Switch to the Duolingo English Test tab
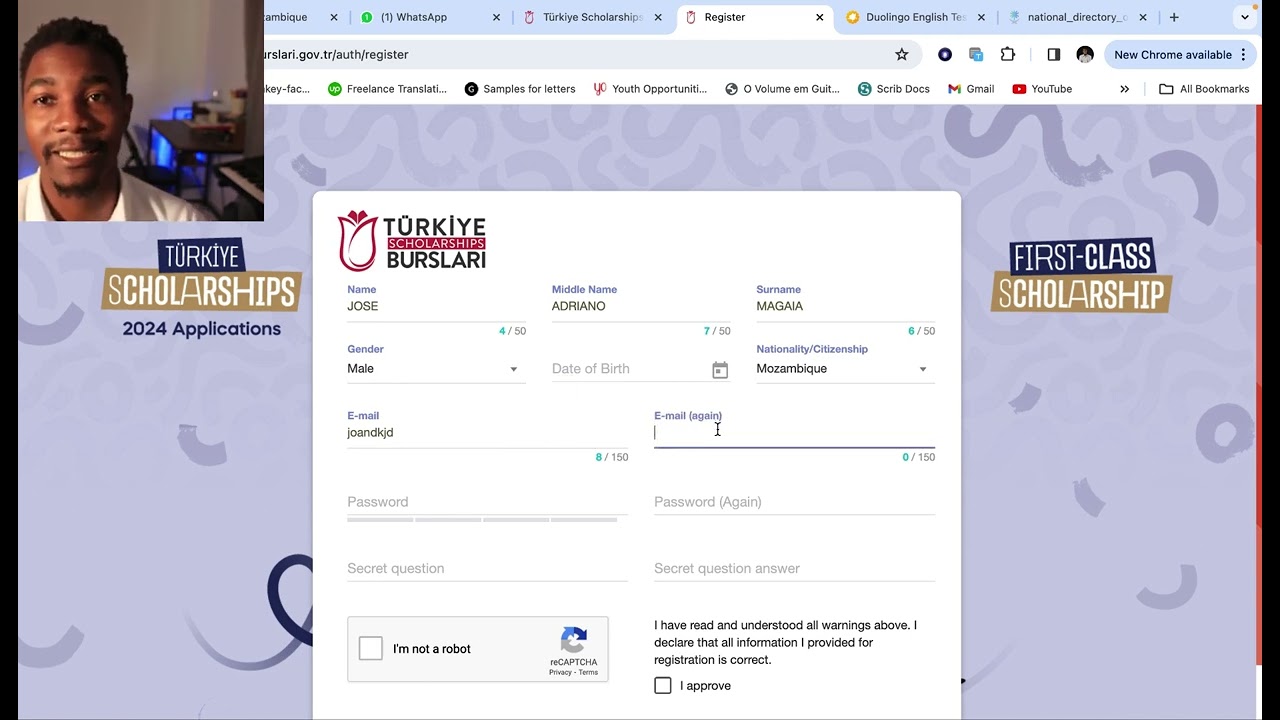Screen dimensions: 1280x720 coord(915,17)
